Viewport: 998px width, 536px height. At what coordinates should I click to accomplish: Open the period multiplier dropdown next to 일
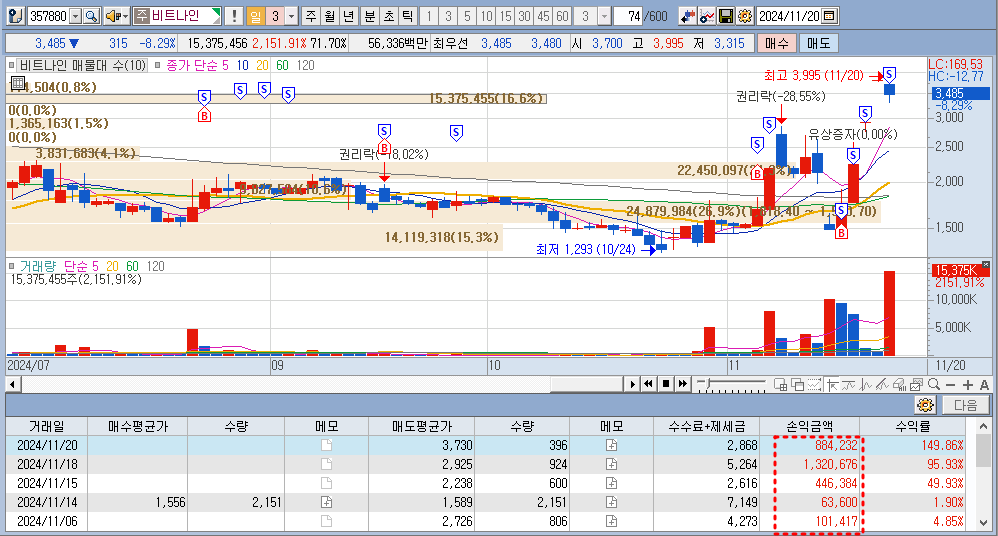[292, 16]
